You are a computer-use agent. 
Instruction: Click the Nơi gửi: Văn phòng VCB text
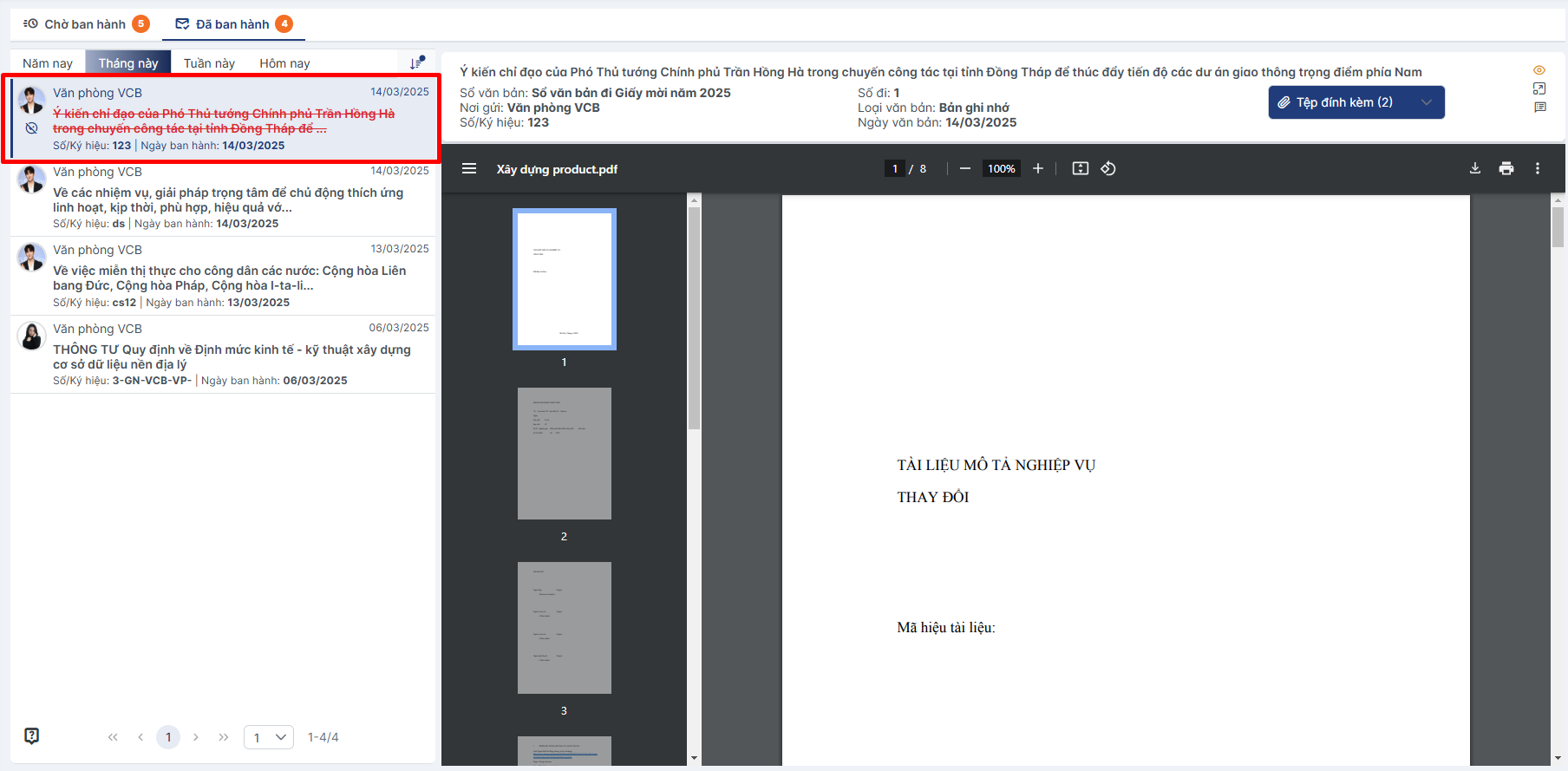tap(530, 108)
